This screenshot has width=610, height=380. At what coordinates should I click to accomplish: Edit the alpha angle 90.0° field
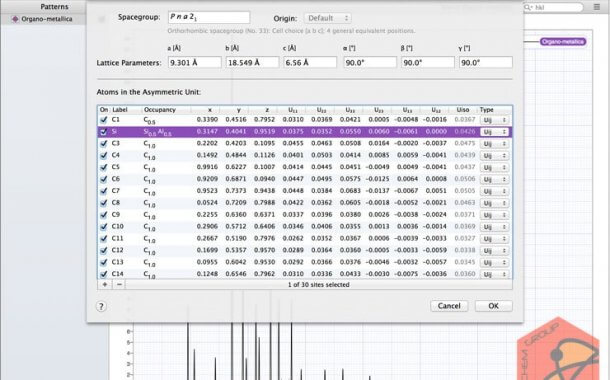pos(370,63)
